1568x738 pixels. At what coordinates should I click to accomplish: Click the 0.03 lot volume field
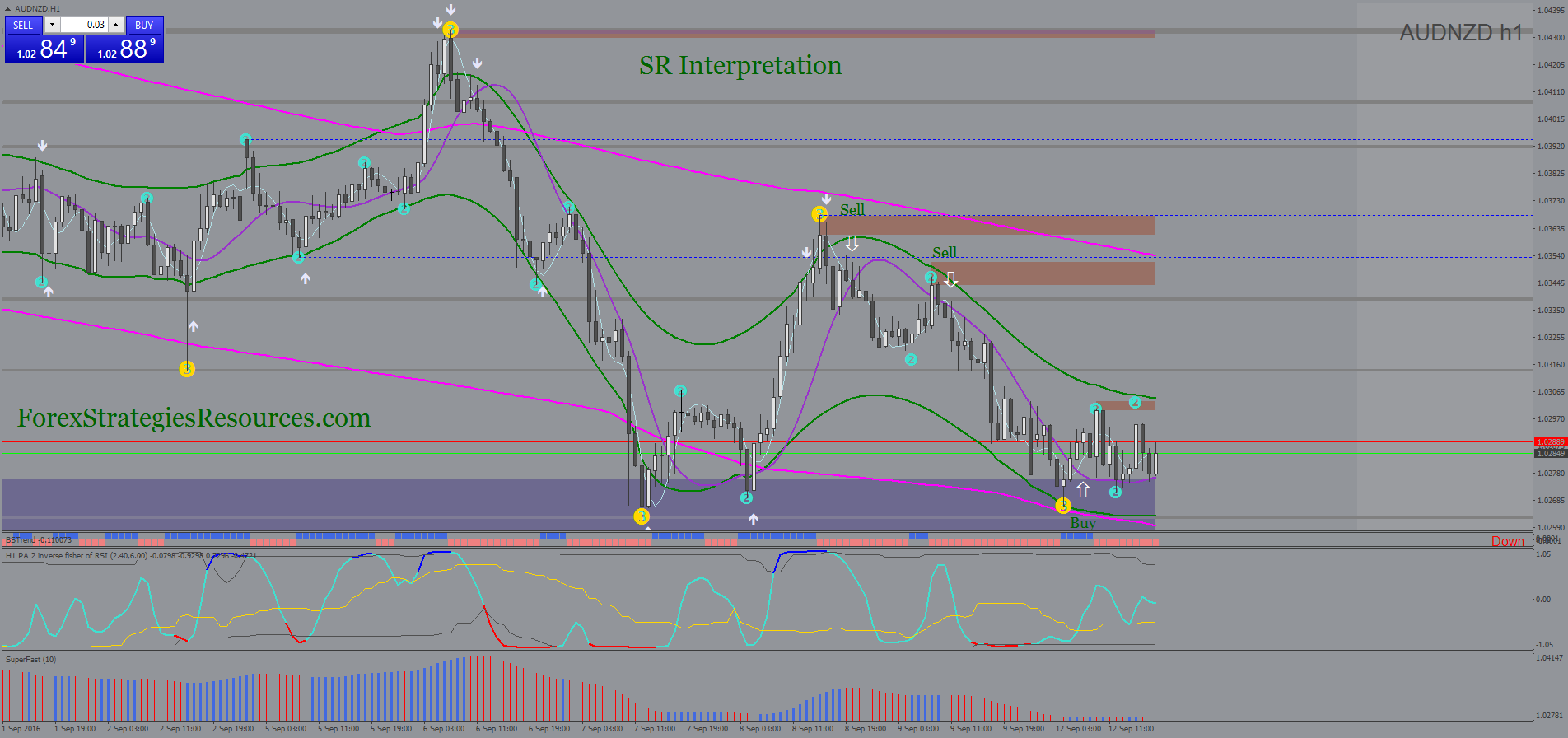pos(84,26)
